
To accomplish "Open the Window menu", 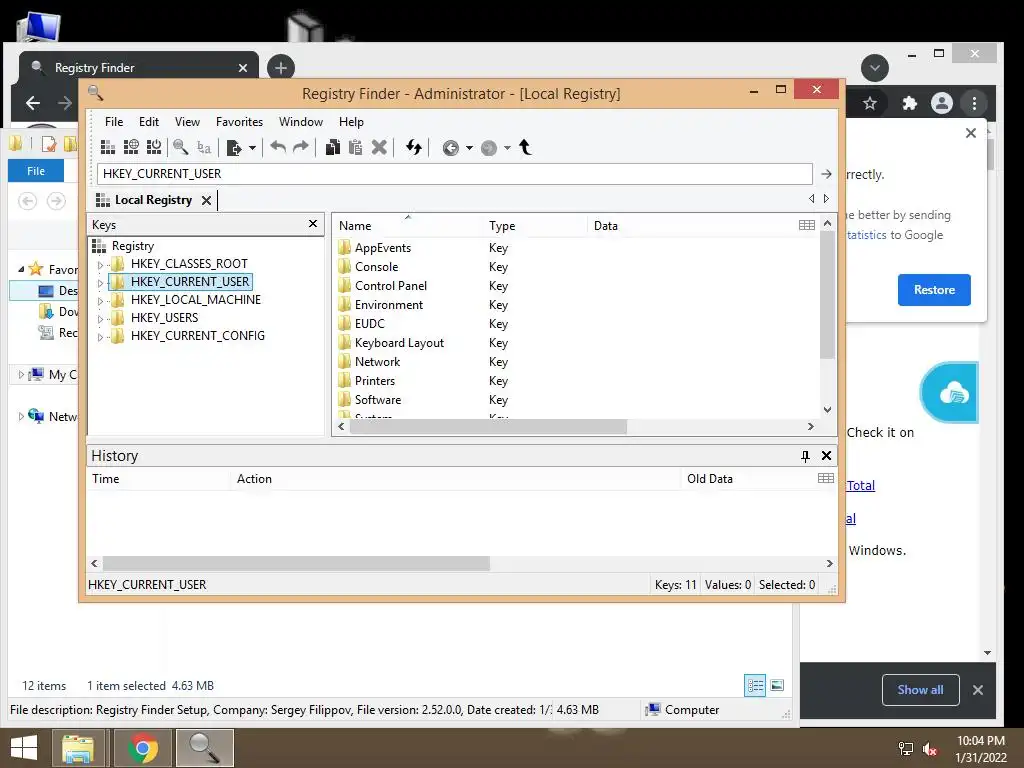I will [301, 122].
